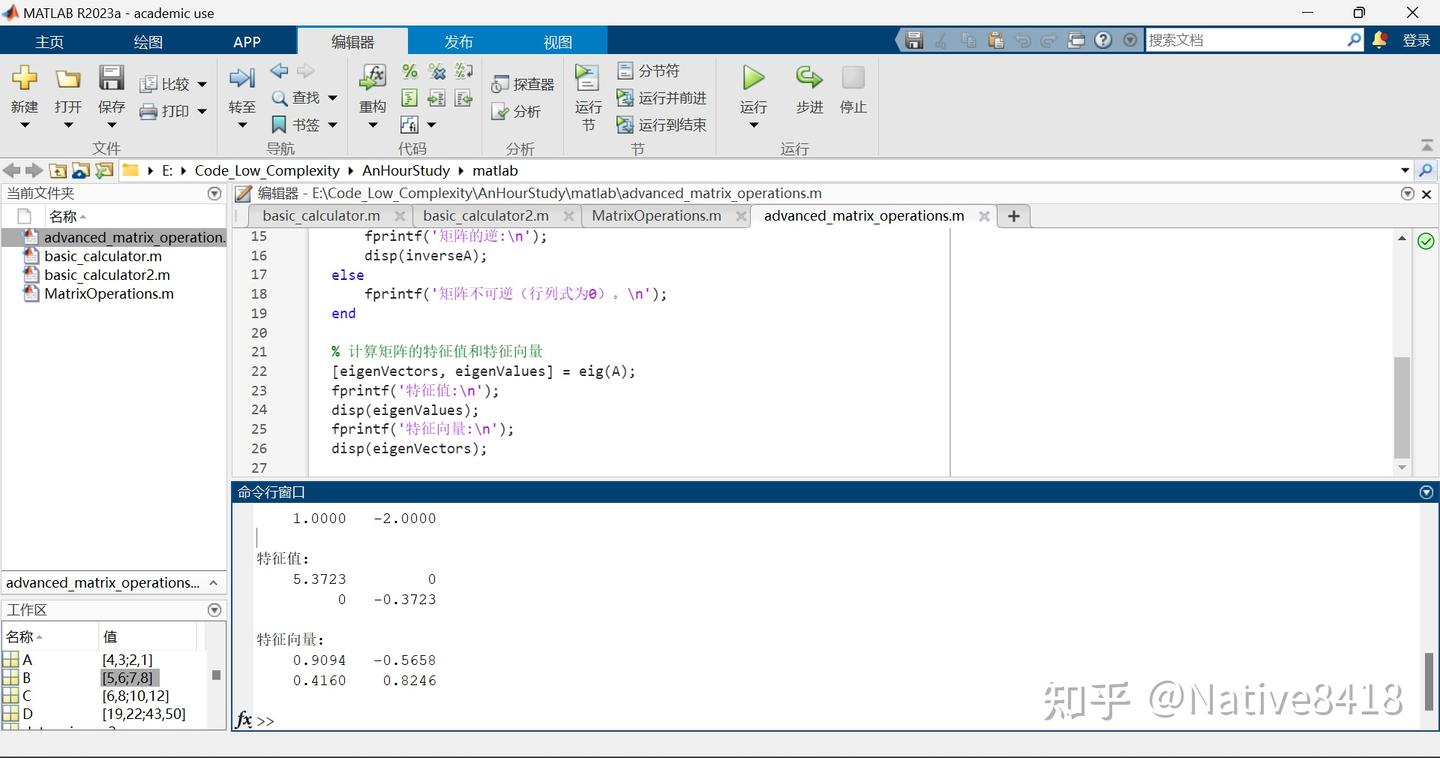Select basic_calculator2.m in file list
The image size is (1440, 758).
(x=107, y=275)
